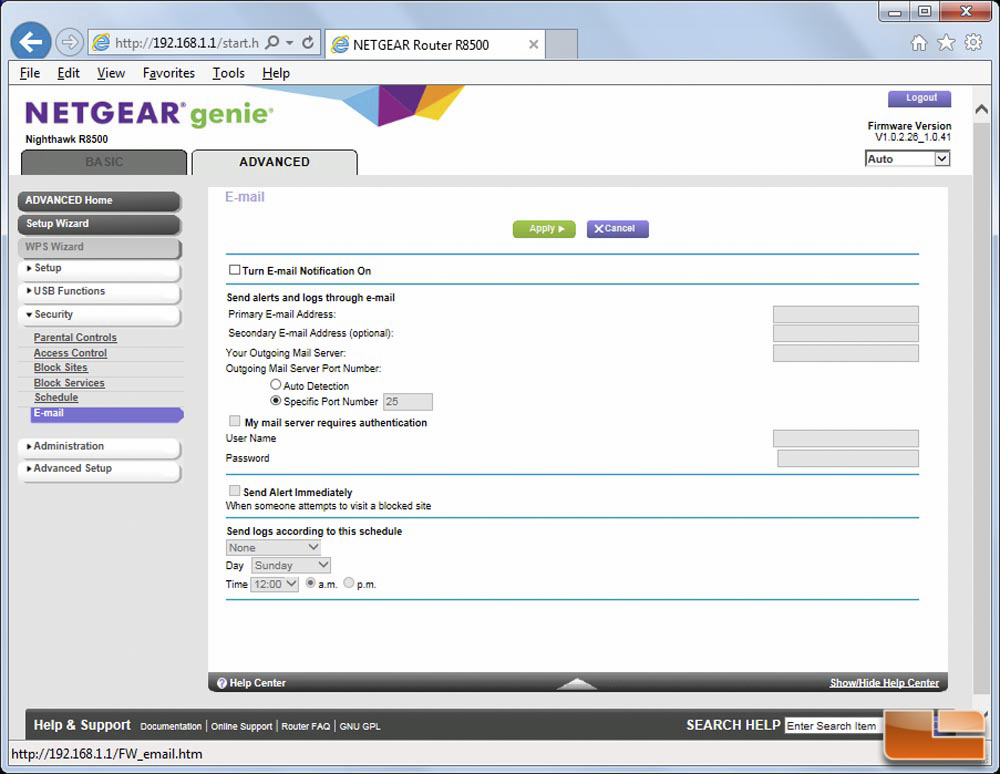Select the a.m. radio button
Screen dimensions: 1000x774
pyautogui.click(x=311, y=583)
